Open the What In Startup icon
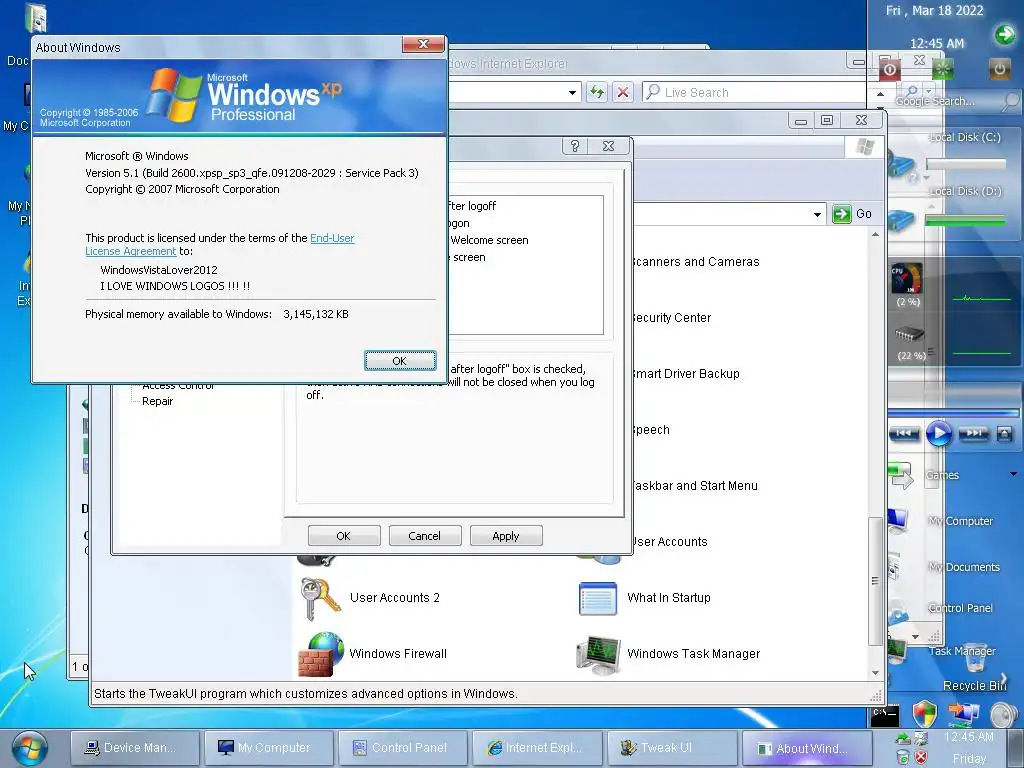The height and width of the screenshot is (768, 1024). 598,598
